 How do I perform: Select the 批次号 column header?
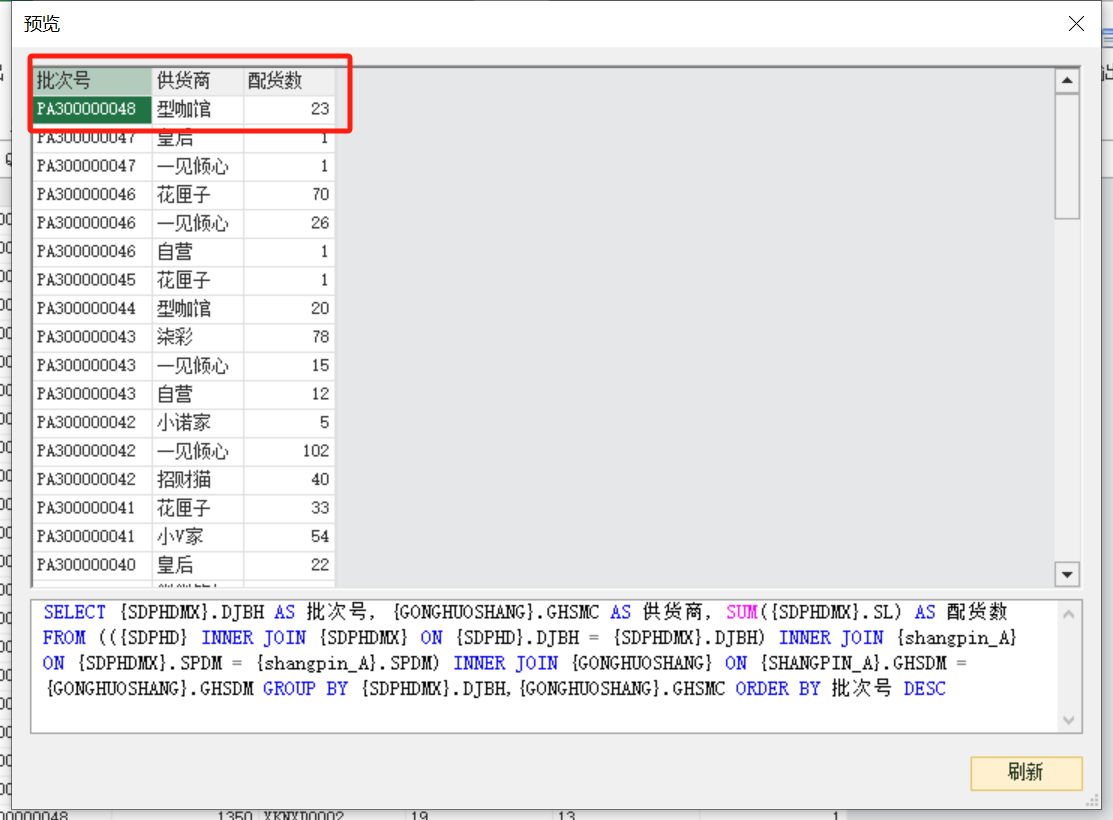tap(92, 80)
